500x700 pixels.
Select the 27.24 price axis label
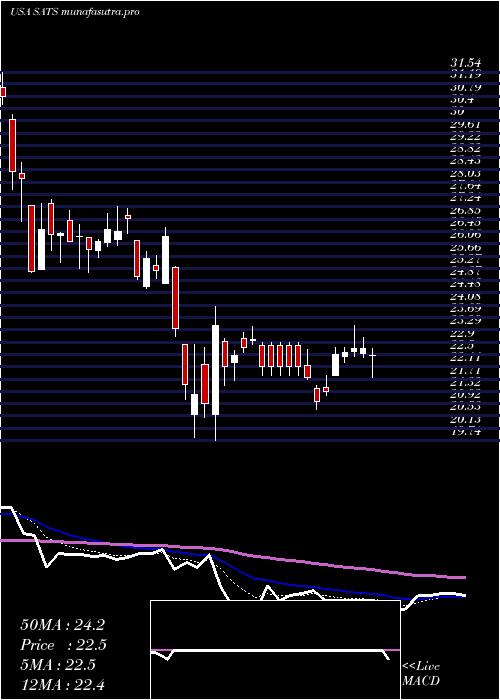(465, 196)
